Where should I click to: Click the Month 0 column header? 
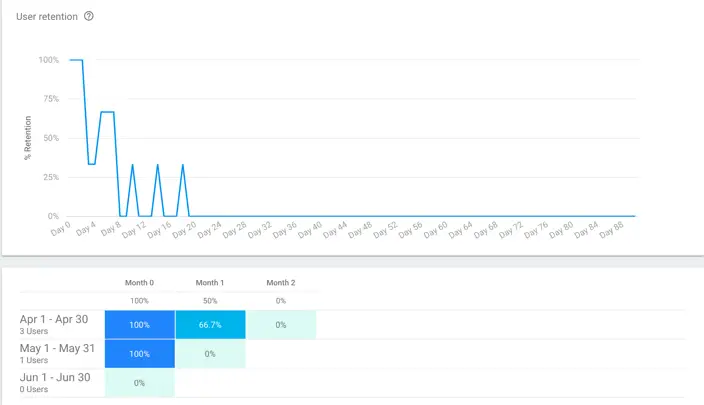pos(139,283)
